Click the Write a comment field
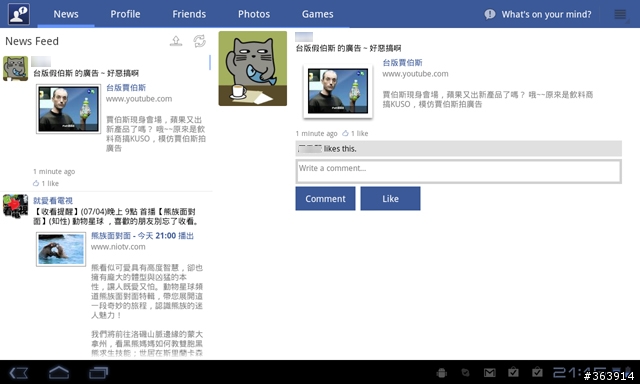Screen dimensions: 640x384 point(458,171)
